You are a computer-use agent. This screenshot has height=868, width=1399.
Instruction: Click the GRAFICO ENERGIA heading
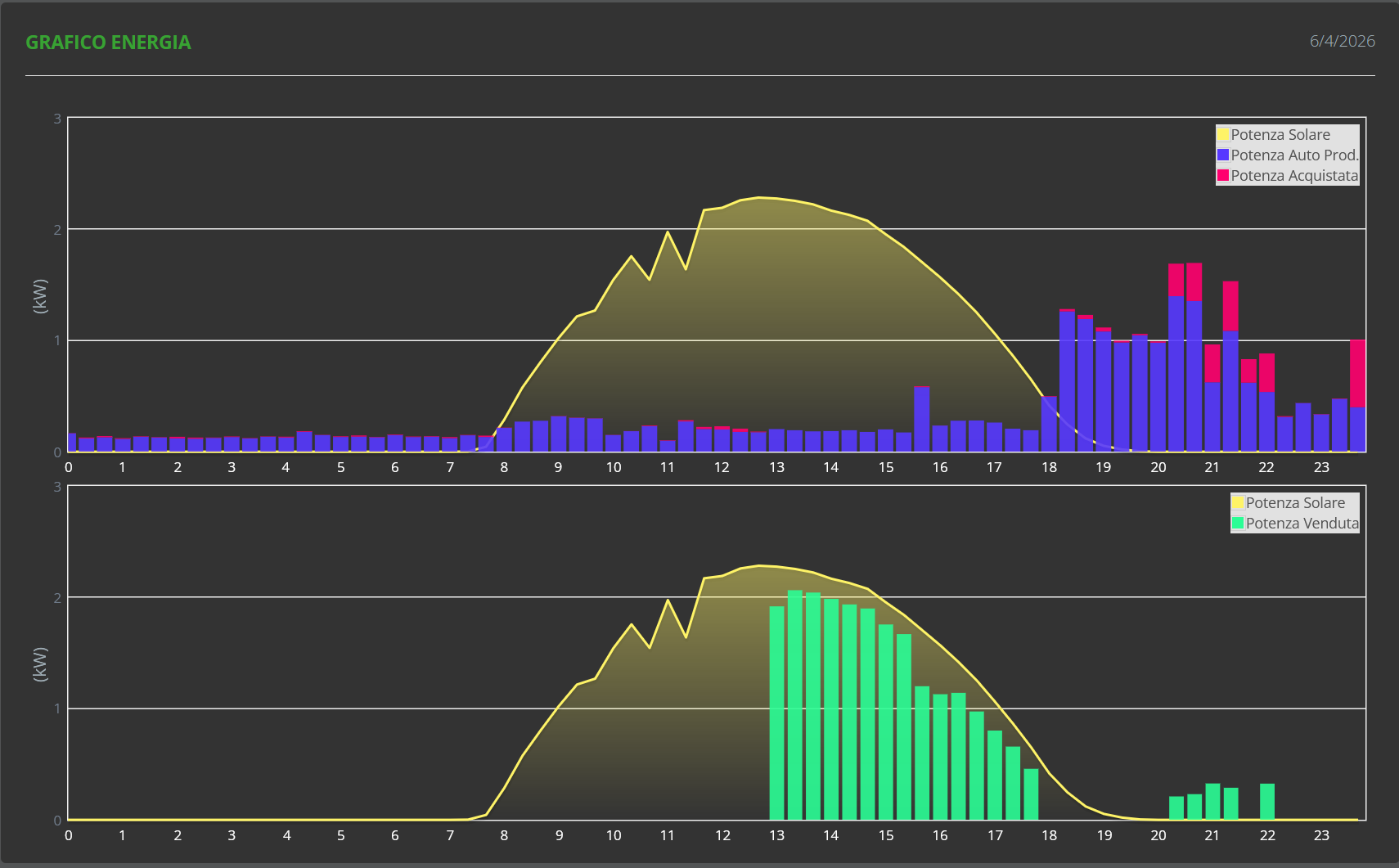point(108,43)
